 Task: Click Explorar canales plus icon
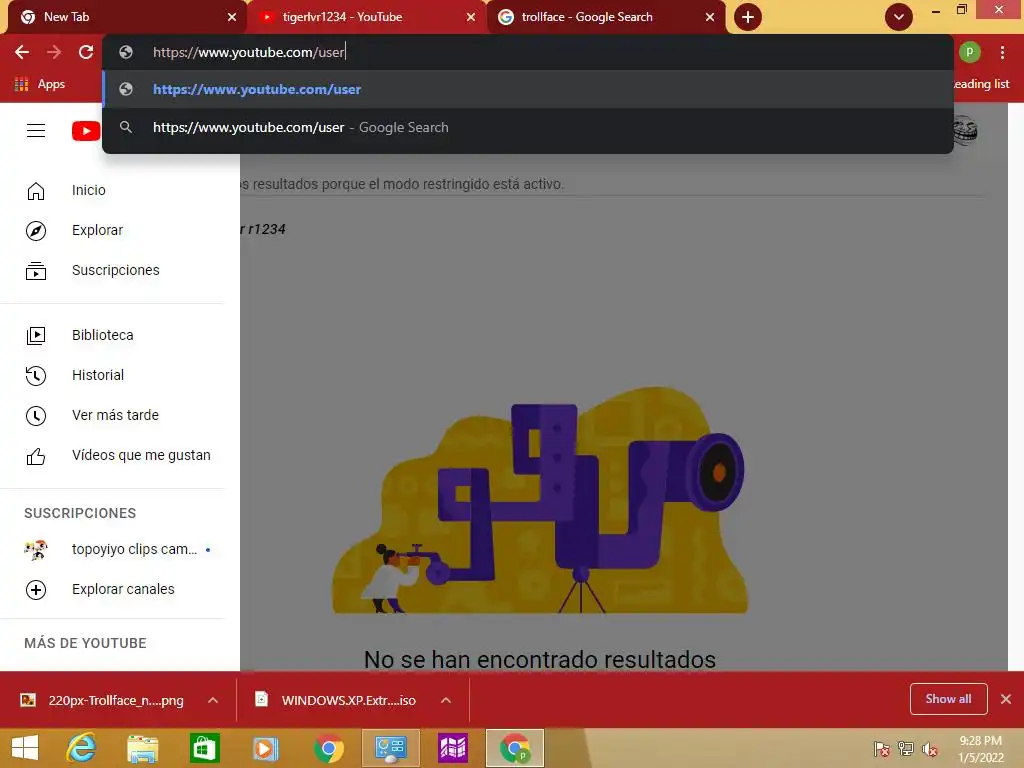(36, 590)
